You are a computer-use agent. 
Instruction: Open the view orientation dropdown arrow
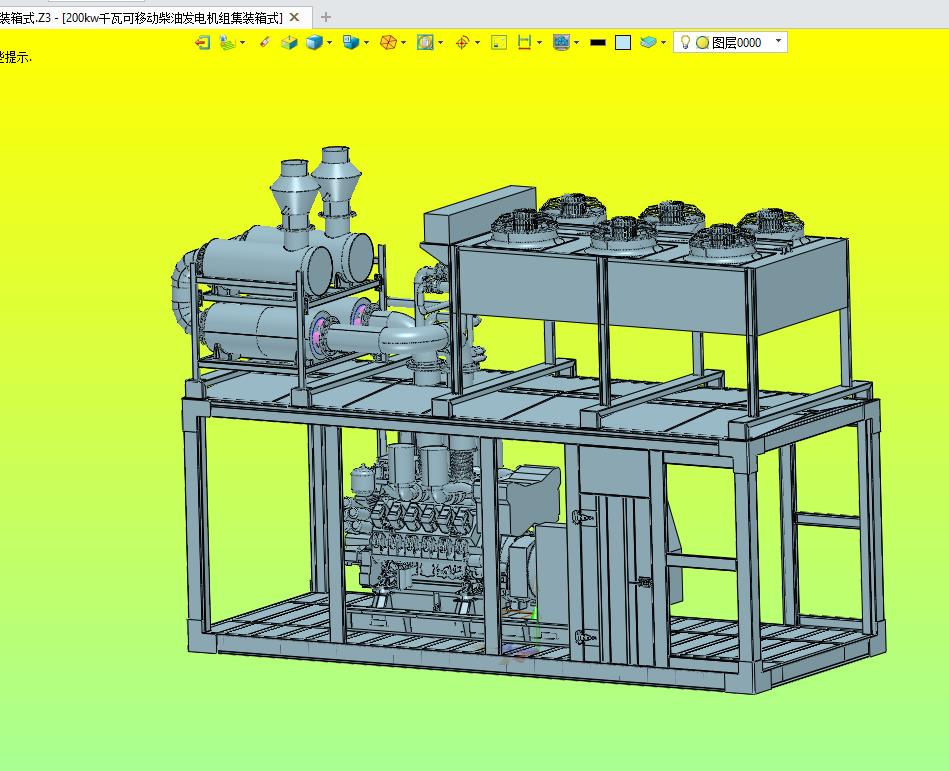pyautogui.click(x=366, y=42)
